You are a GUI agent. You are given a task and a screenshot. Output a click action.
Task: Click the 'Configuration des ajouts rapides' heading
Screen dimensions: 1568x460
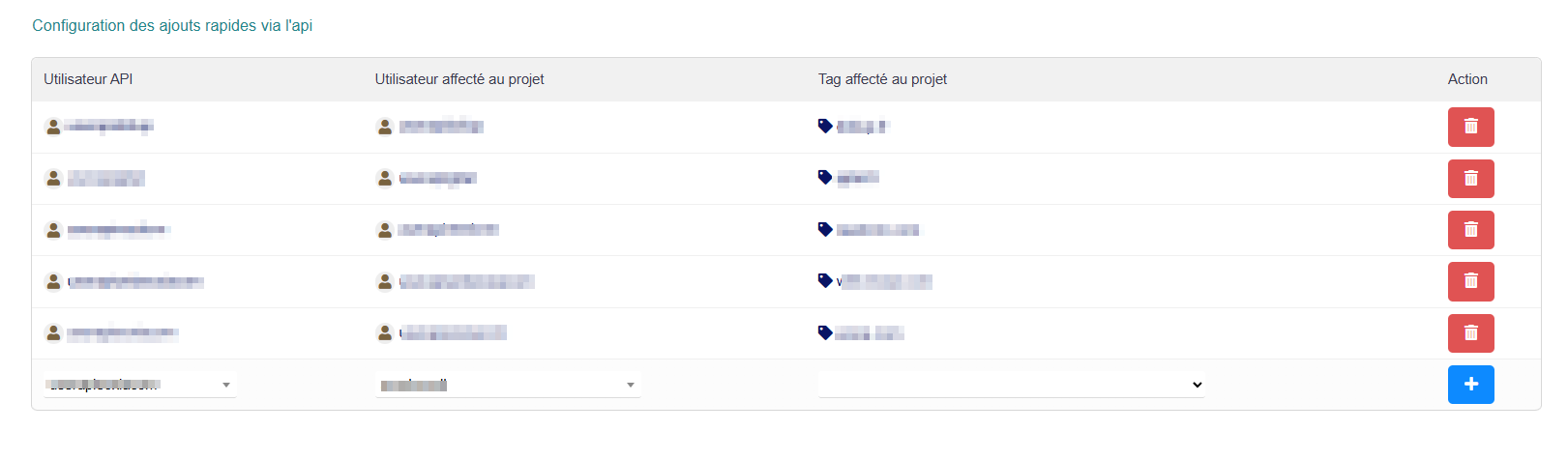coord(172,26)
